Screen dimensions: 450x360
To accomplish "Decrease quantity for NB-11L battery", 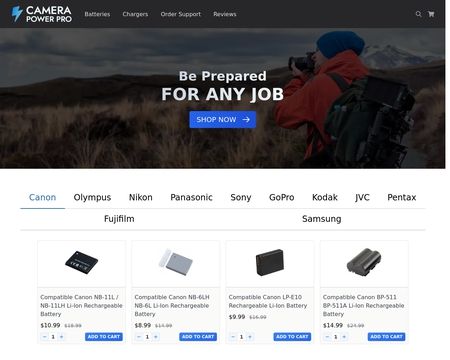I will tap(45, 337).
